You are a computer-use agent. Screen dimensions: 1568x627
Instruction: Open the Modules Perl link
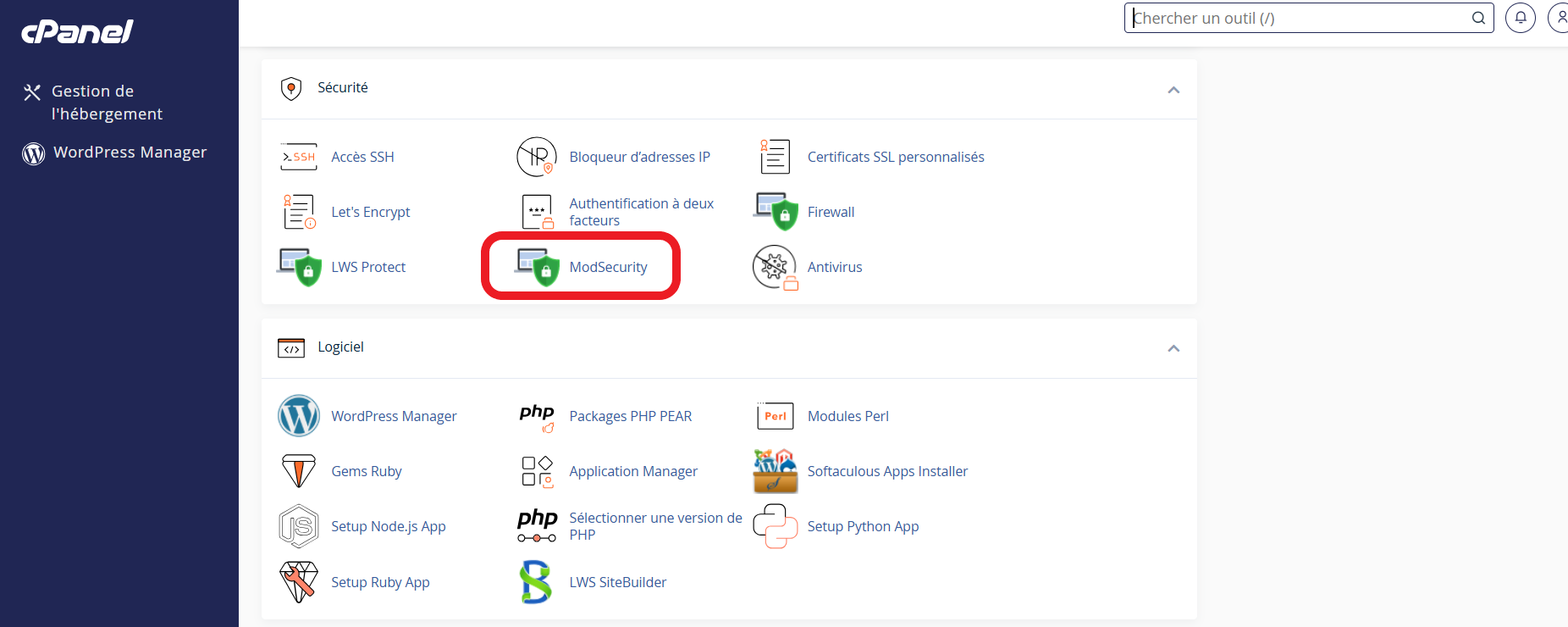[848, 416]
